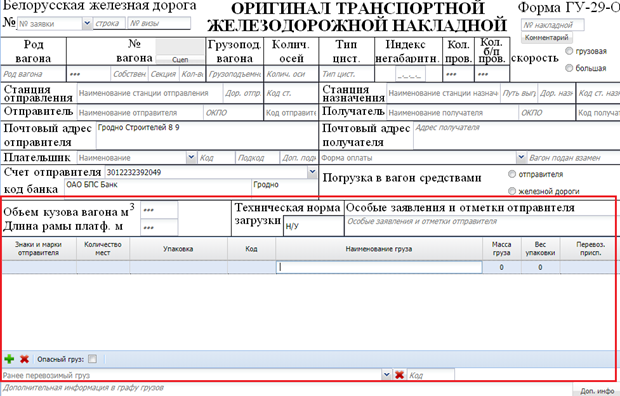Viewport: 620px width, 396px height.
Task: Click the Масса груза column header
Action: tap(501, 249)
